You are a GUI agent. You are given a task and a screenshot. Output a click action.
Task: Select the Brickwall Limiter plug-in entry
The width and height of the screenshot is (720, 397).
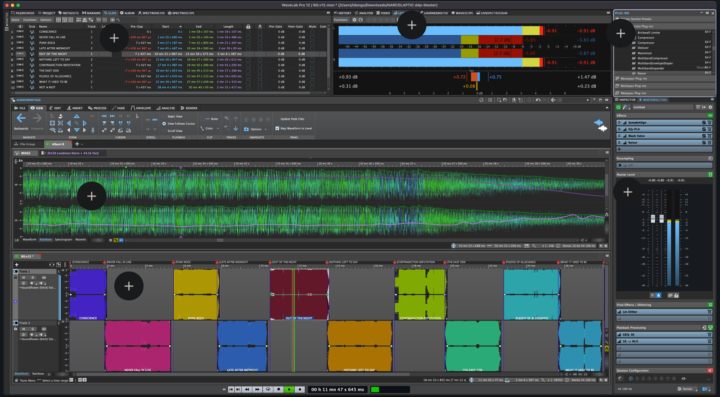pos(649,33)
